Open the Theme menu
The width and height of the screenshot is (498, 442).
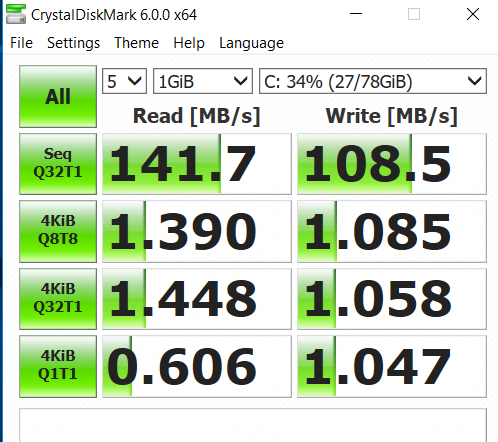136,43
